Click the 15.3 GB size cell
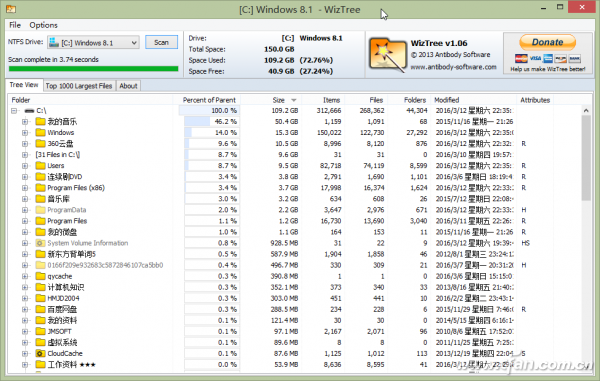The height and width of the screenshot is (381, 600). [286, 133]
